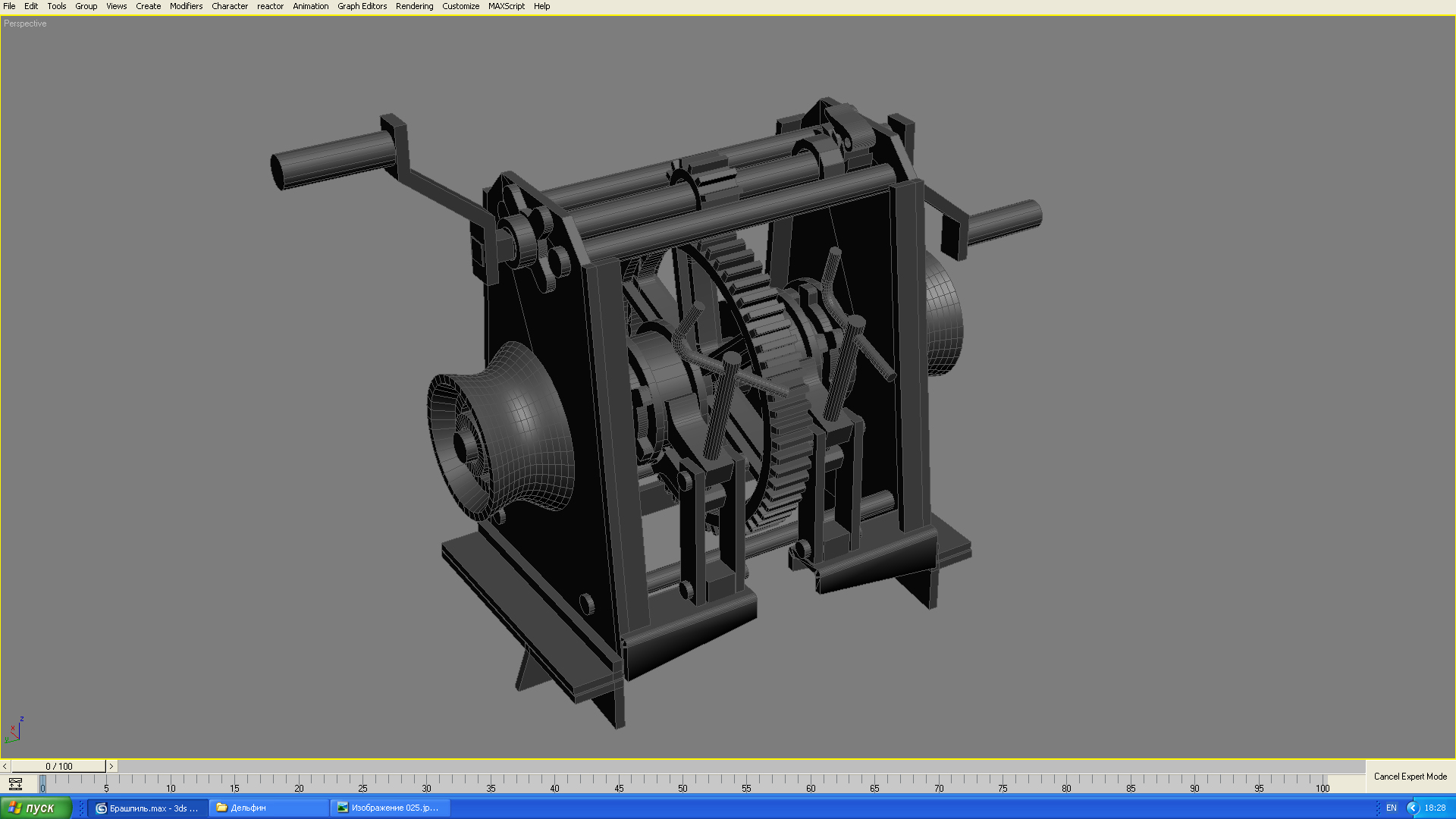The image size is (1456, 819).
Task: Open the File menu
Action: point(9,6)
